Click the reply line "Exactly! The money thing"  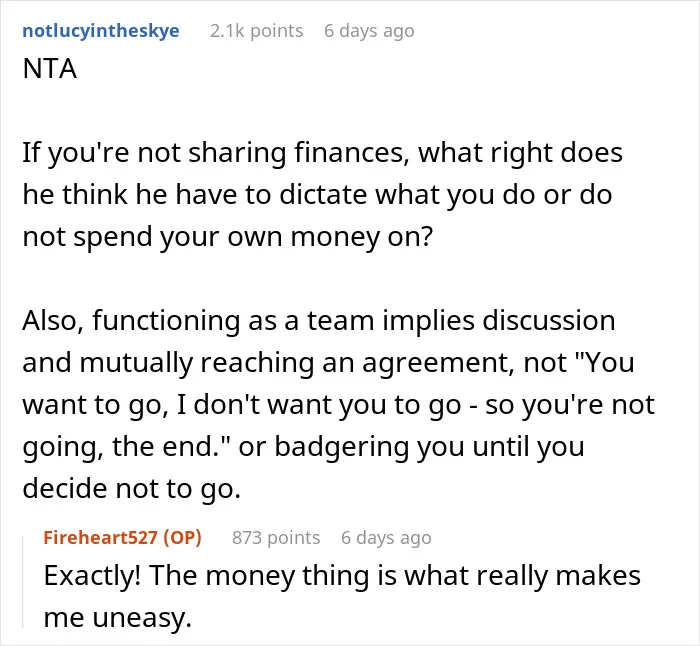pos(342,576)
